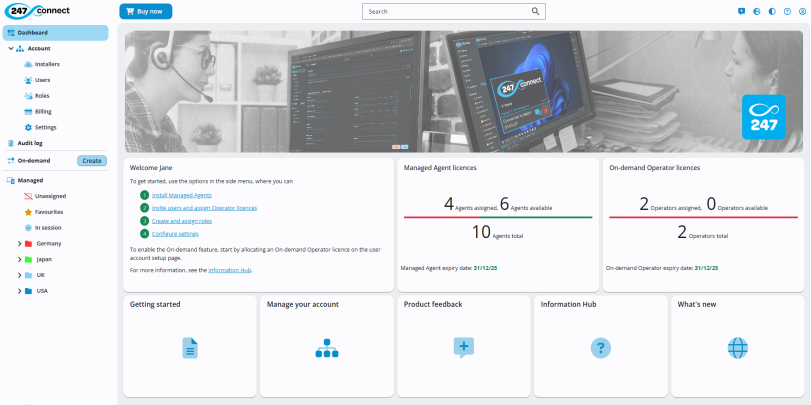
Task: Open the Information Hub question-mark card icon
Action: pyautogui.click(x=600, y=348)
